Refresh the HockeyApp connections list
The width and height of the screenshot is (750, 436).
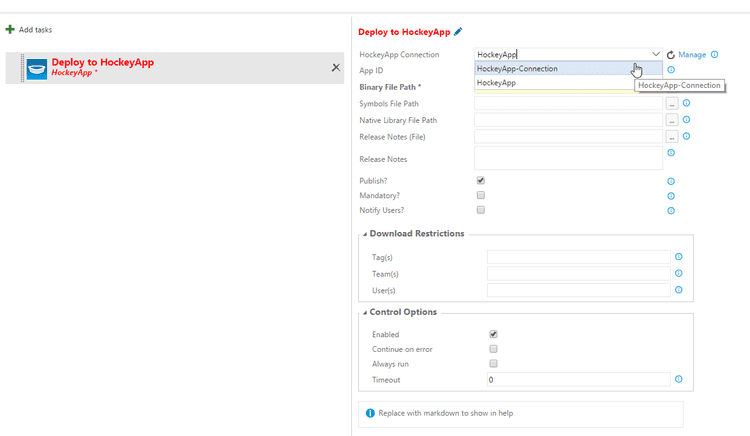(671, 55)
